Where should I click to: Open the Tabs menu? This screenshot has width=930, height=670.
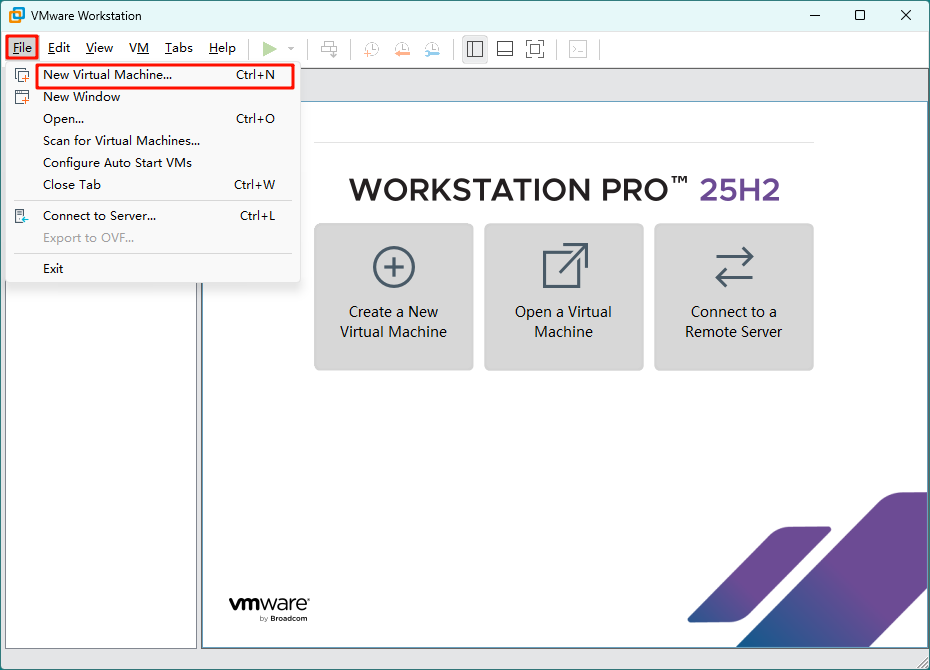tap(179, 47)
